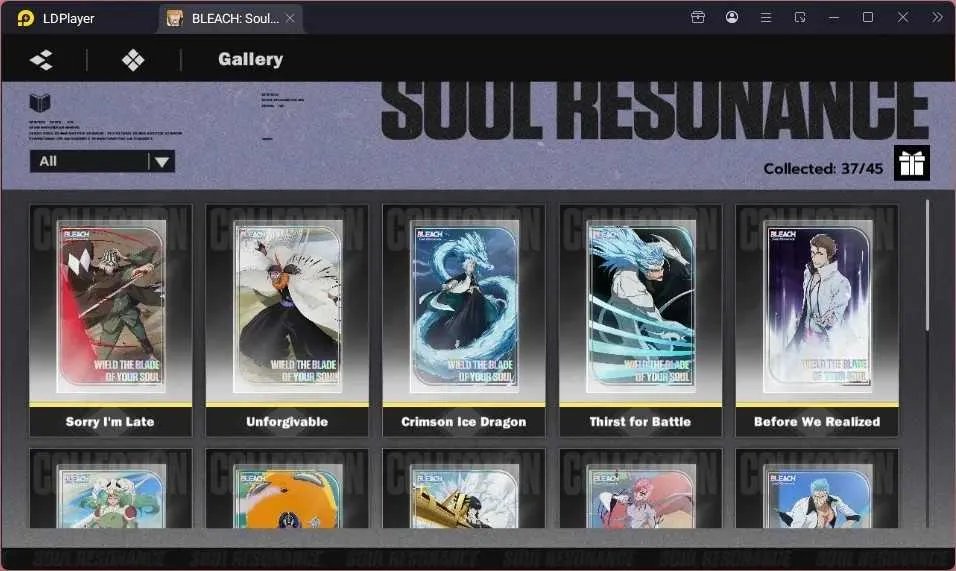
Task: Open the Crimson Ice Dragon card
Action: click(463, 321)
